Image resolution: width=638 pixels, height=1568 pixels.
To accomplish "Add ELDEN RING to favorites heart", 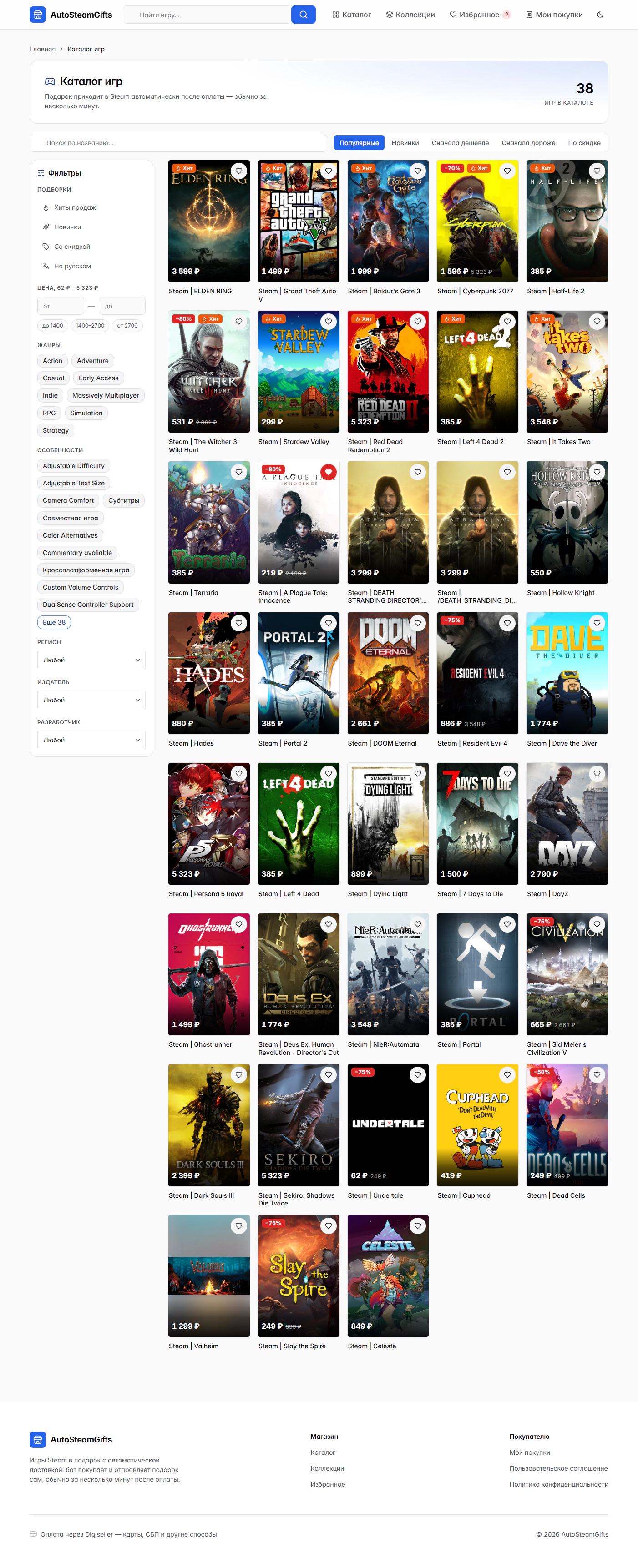I will (x=238, y=171).
